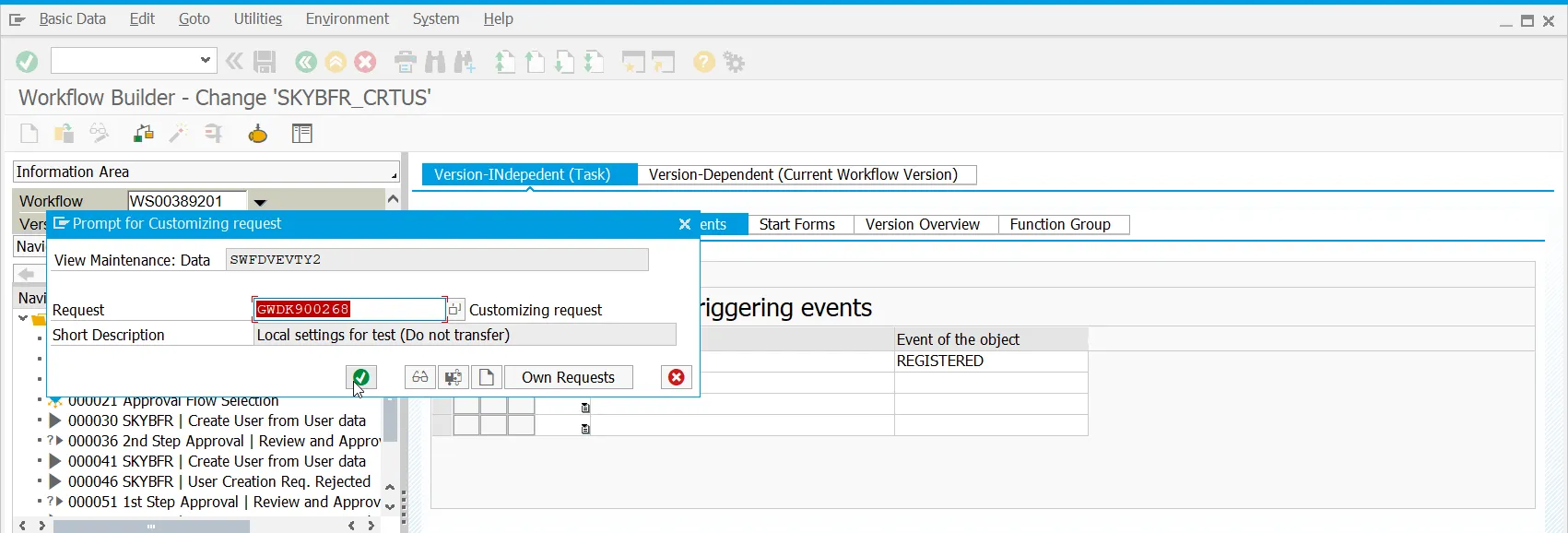Screen dimensions: 1568x533
Task: Open the Goto menu
Action: (x=195, y=18)
